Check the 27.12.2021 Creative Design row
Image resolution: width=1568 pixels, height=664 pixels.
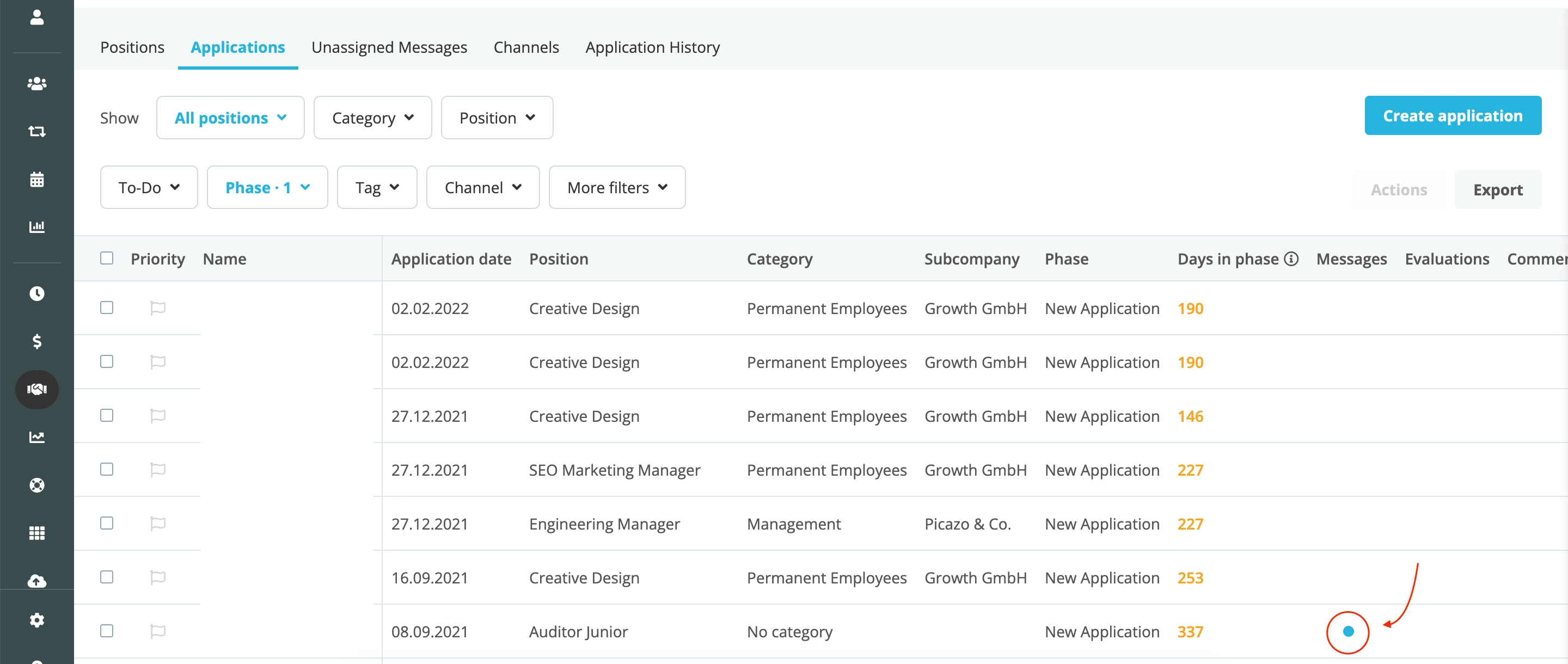tap(107, 415)
